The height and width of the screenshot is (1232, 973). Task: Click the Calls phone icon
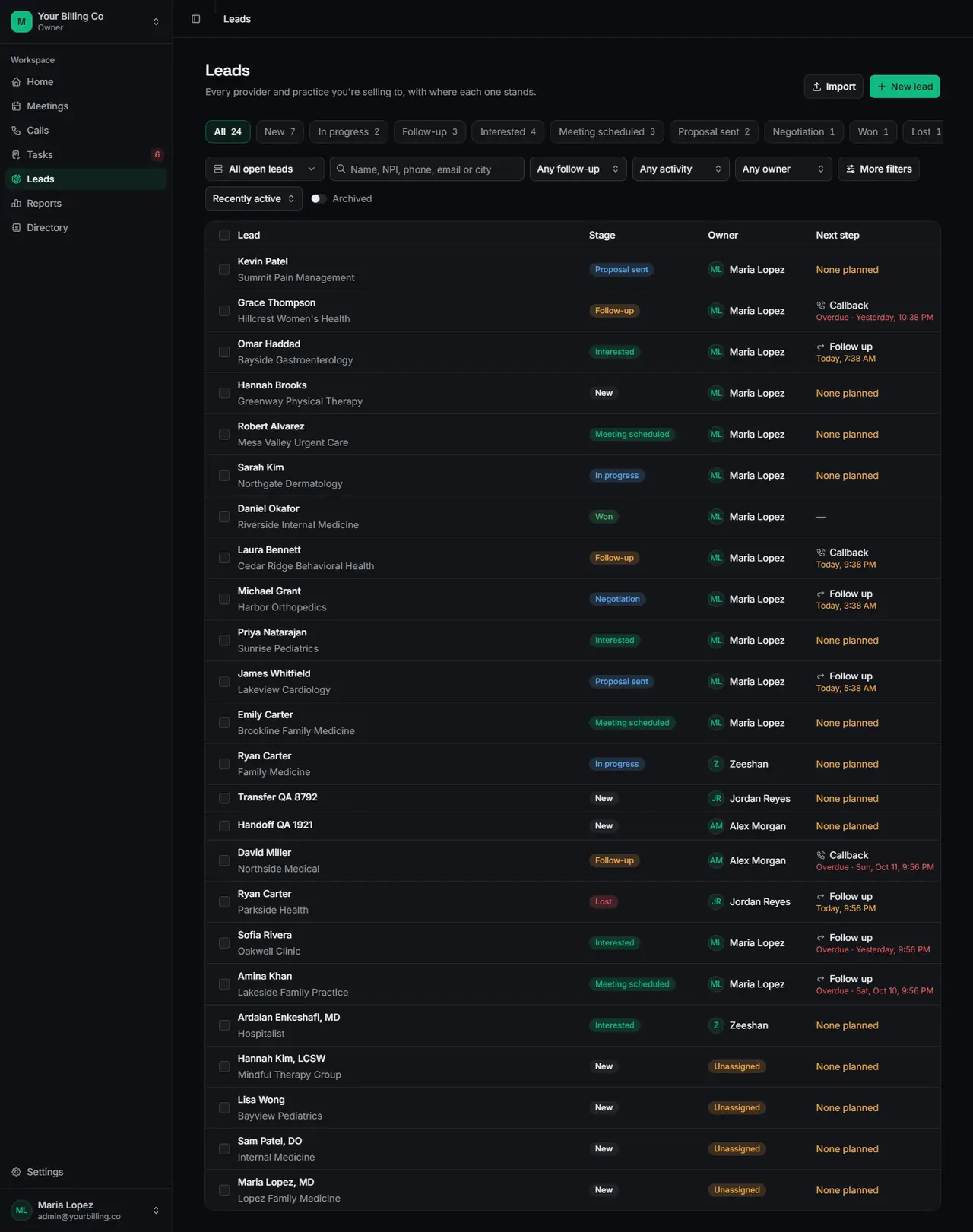coord(16,131)
